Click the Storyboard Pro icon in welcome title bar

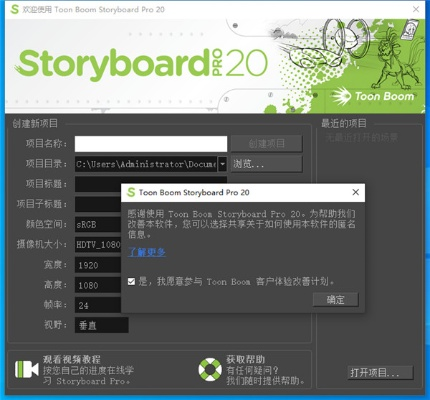point(14,9)
